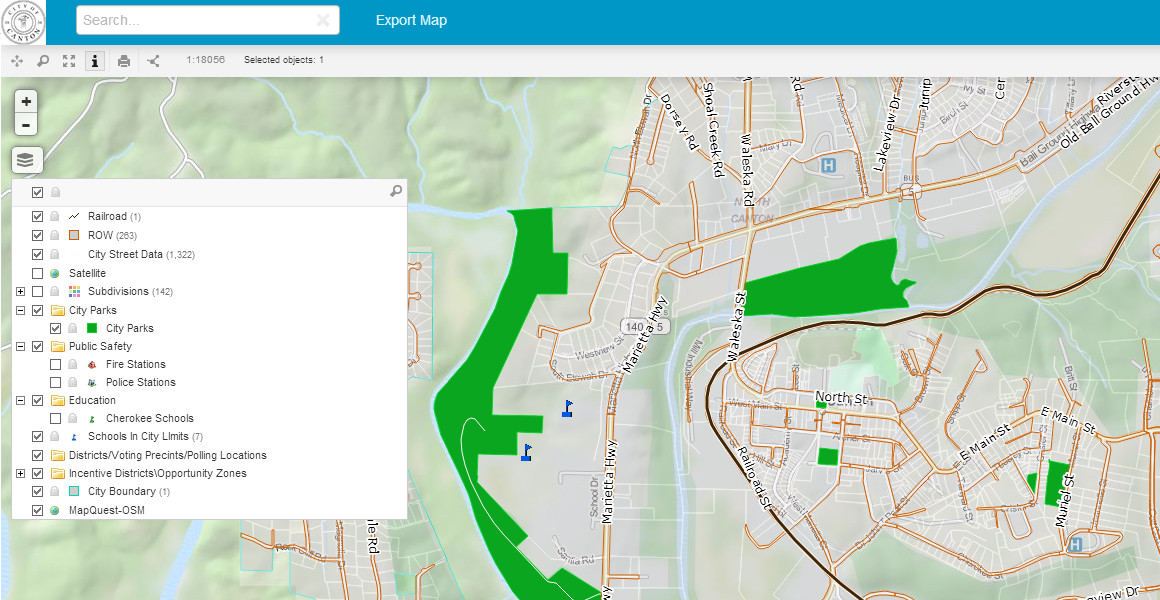
Task: Select the pan tool in the toolbar
Action: [16, 60]
